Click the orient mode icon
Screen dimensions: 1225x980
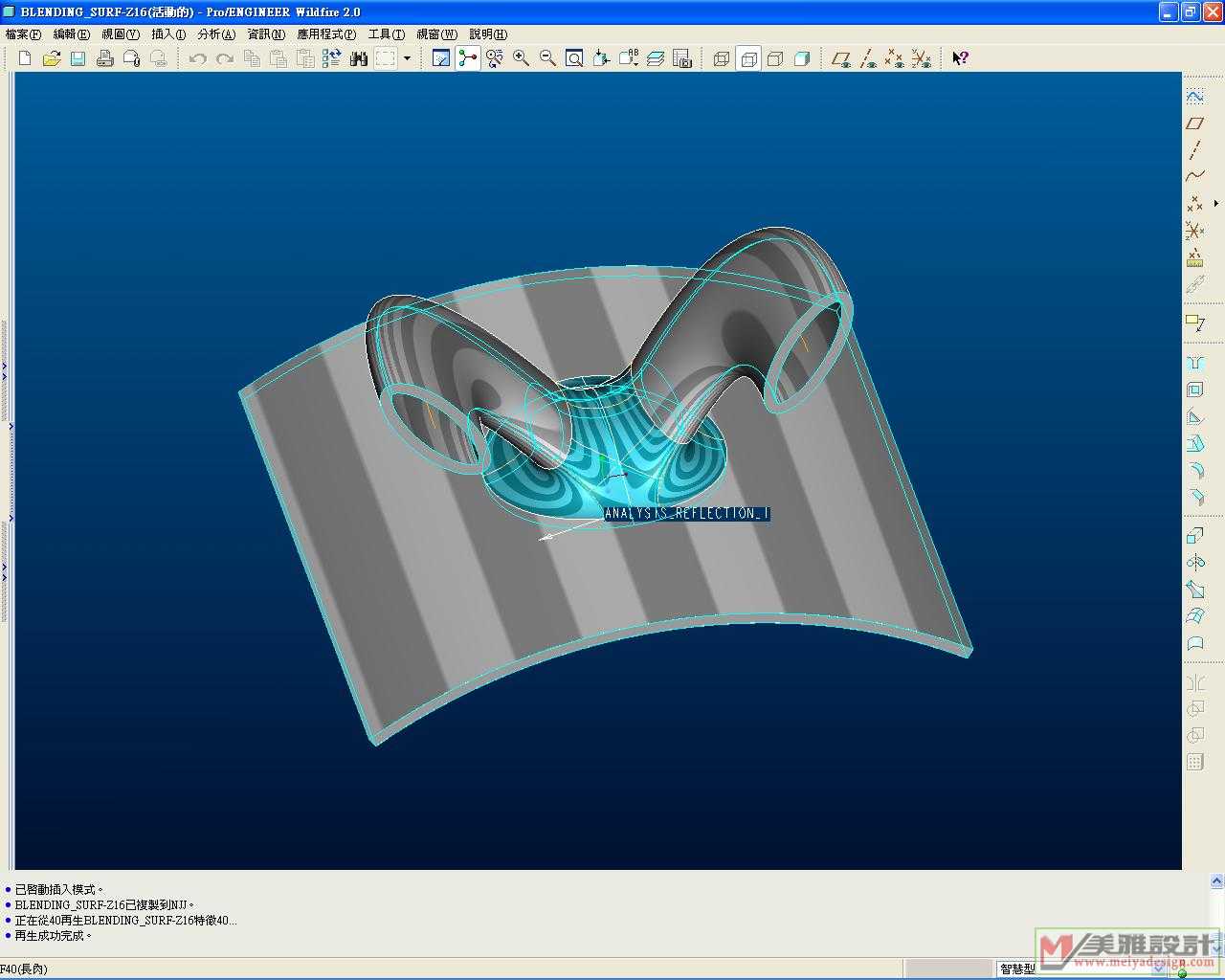[x=495, y=58]
